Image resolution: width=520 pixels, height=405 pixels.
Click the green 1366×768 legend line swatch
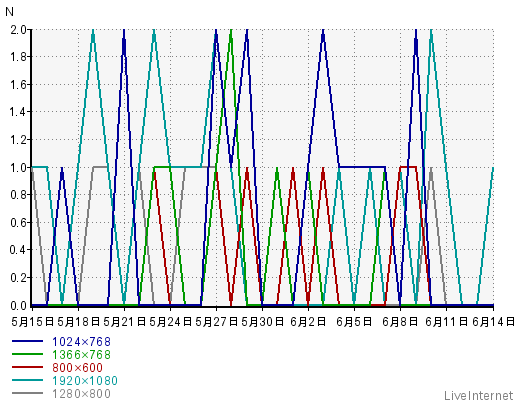click(28, 354)
